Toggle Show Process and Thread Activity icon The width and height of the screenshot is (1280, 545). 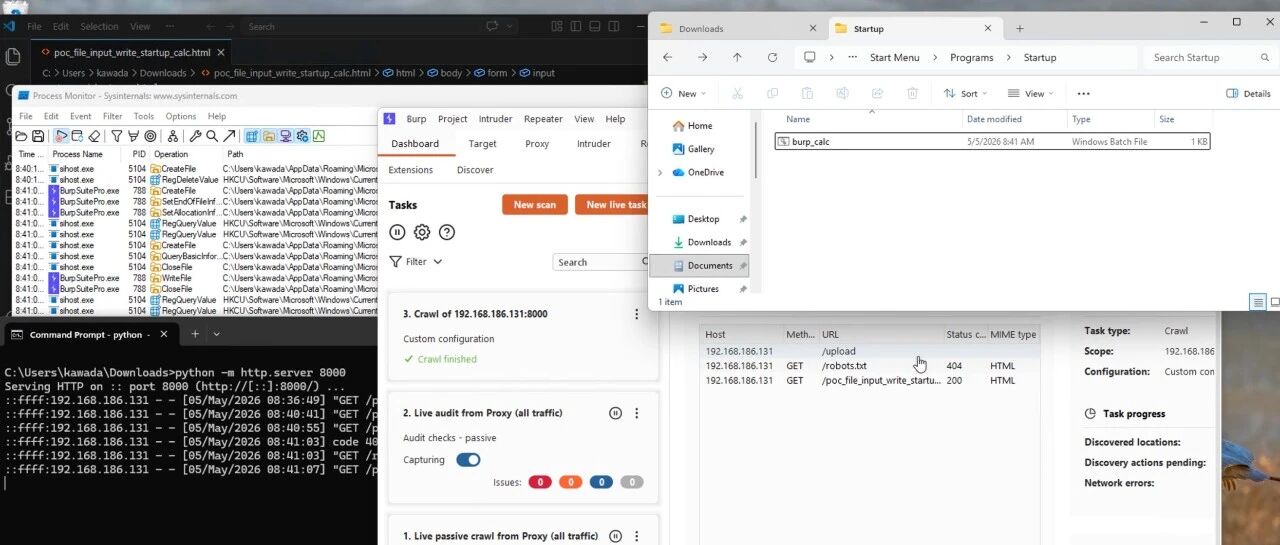tap(301, 136)
